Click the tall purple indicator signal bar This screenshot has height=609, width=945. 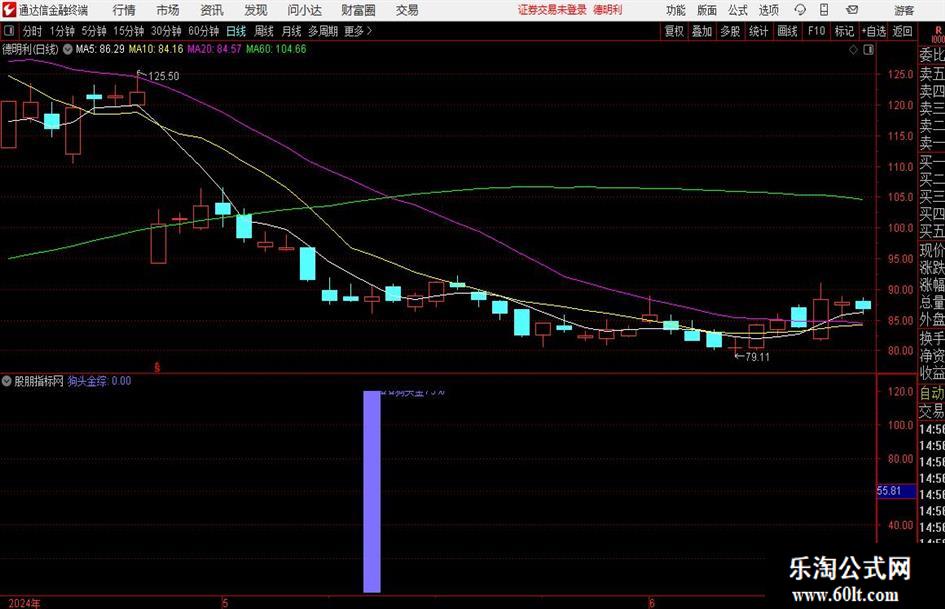point(372,491)
